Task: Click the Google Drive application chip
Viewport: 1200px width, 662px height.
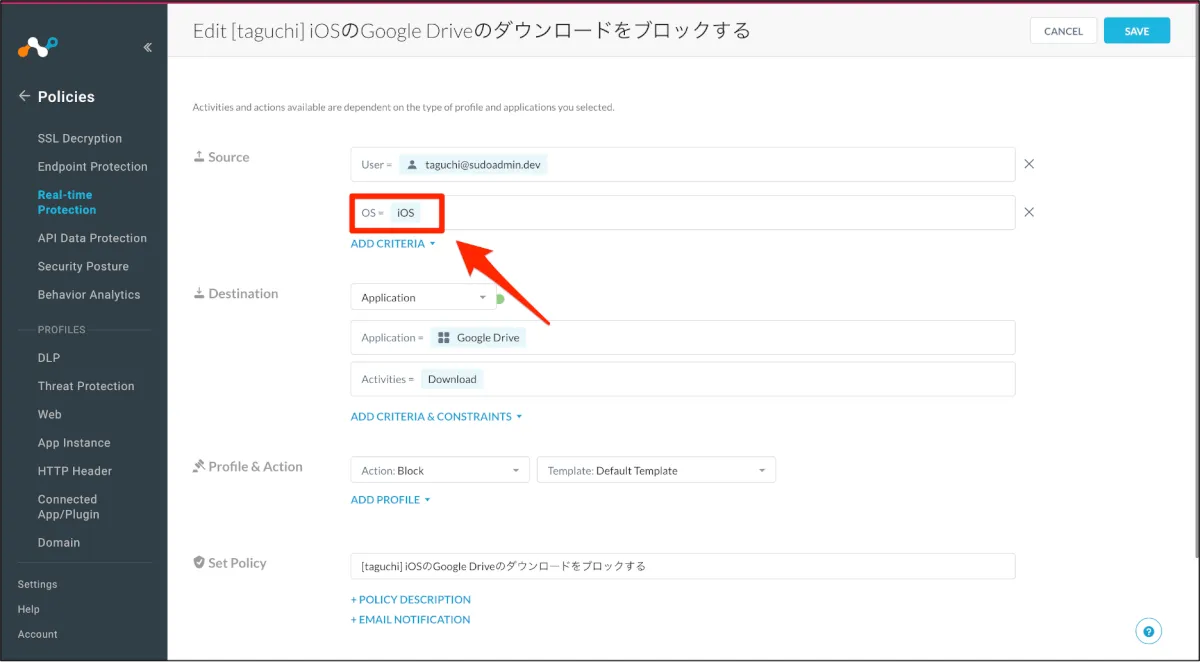Action: pyautogui.click(x=478, y=338)
